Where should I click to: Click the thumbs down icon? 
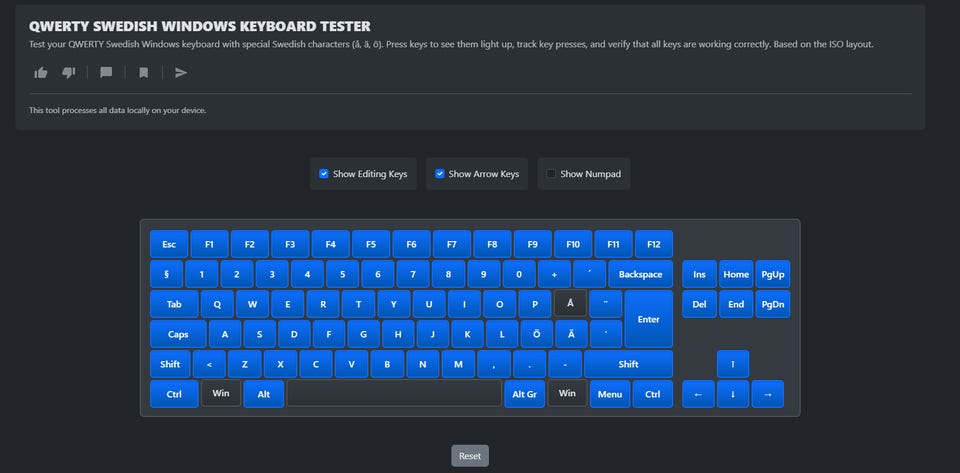[69, 73]
